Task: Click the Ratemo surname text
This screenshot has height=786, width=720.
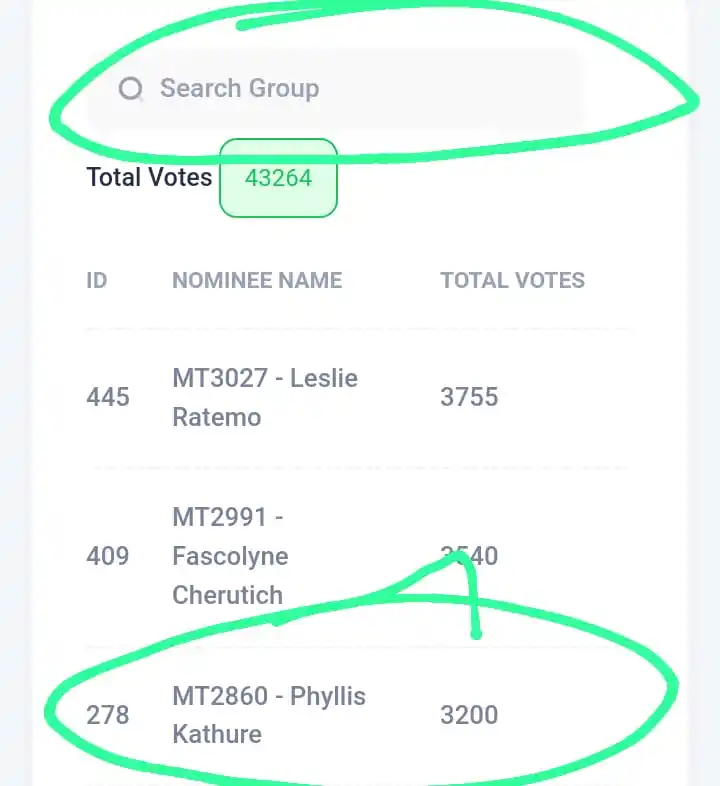Action: point(217,418)
